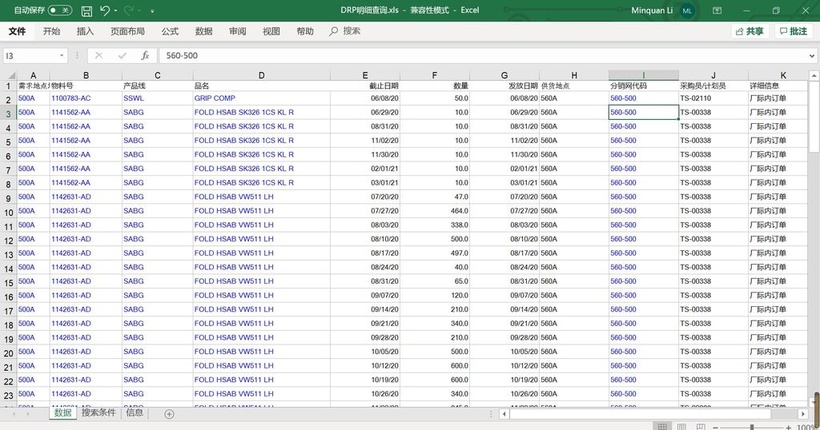Click the Redo arrow icon
Screen dimensions: 820x430
coord(131,10)
